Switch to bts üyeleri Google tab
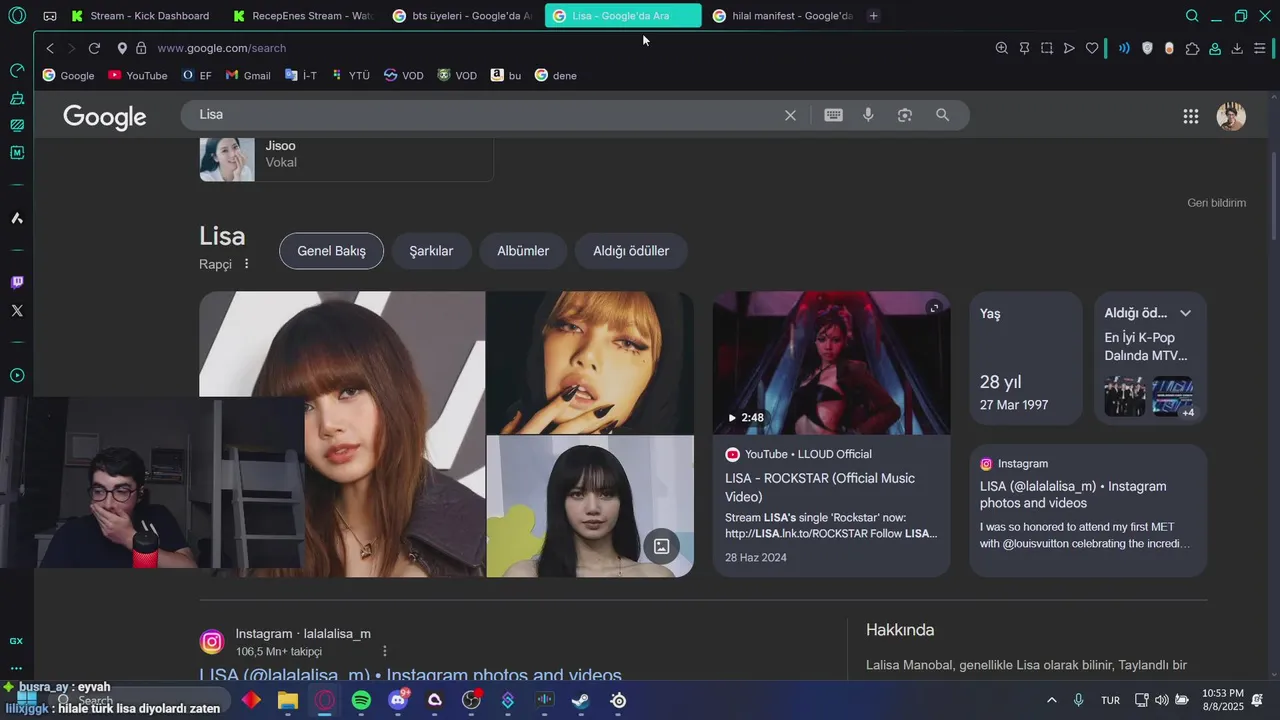The height and width of the screenshot is (720, 1280). click(x=463, y=16)
